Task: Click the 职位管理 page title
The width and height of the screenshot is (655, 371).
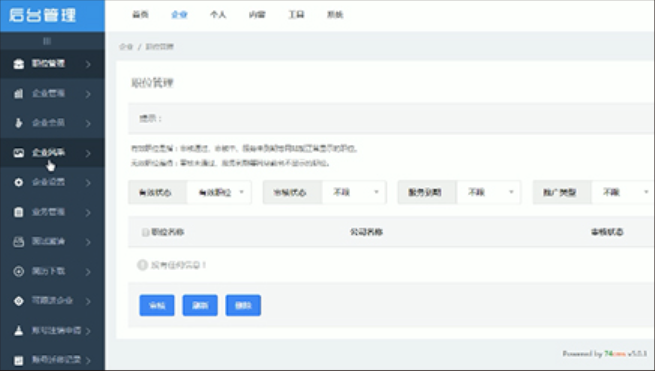Action: pyautogui.click(x=152, y=83)
